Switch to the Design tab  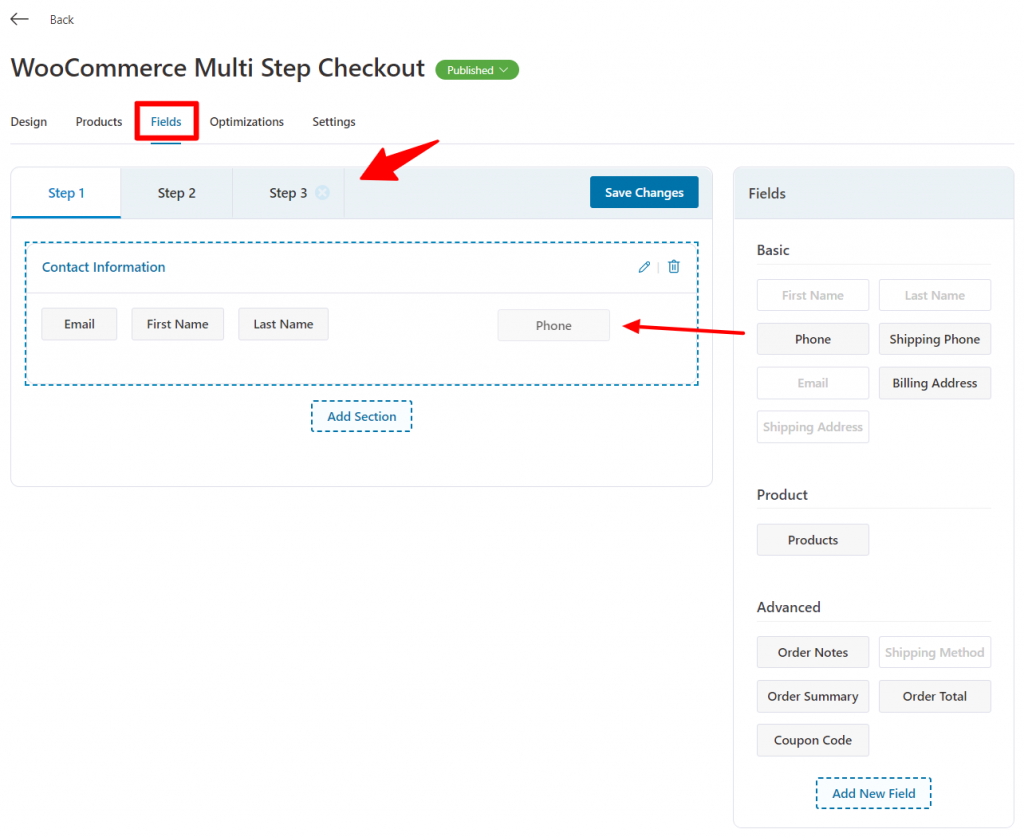point(29,121)
